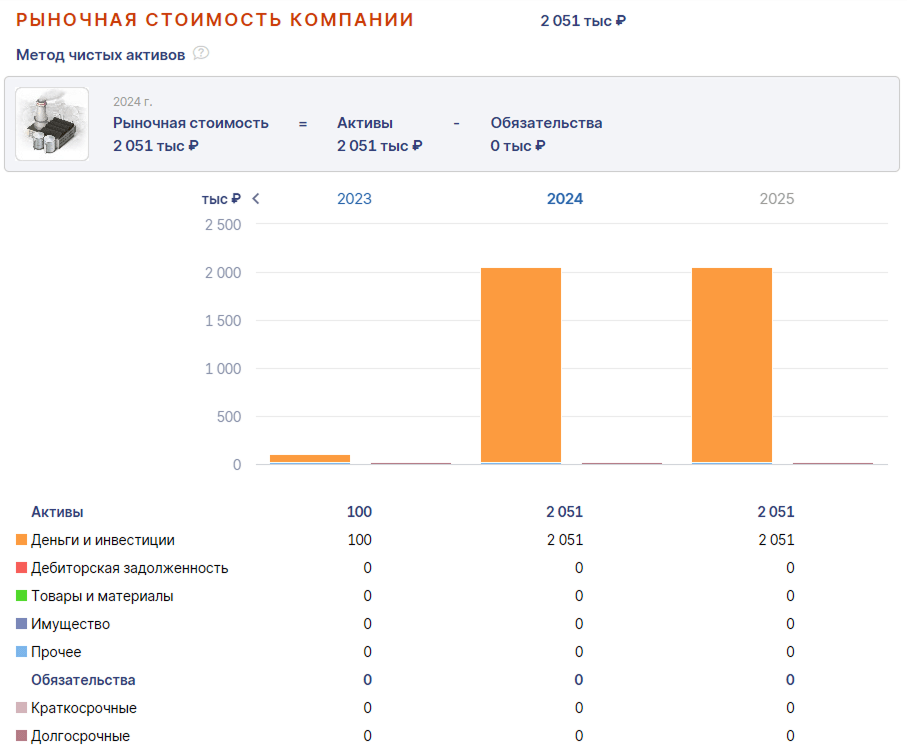Click the 2 500 axis label

tap(223, 224)
